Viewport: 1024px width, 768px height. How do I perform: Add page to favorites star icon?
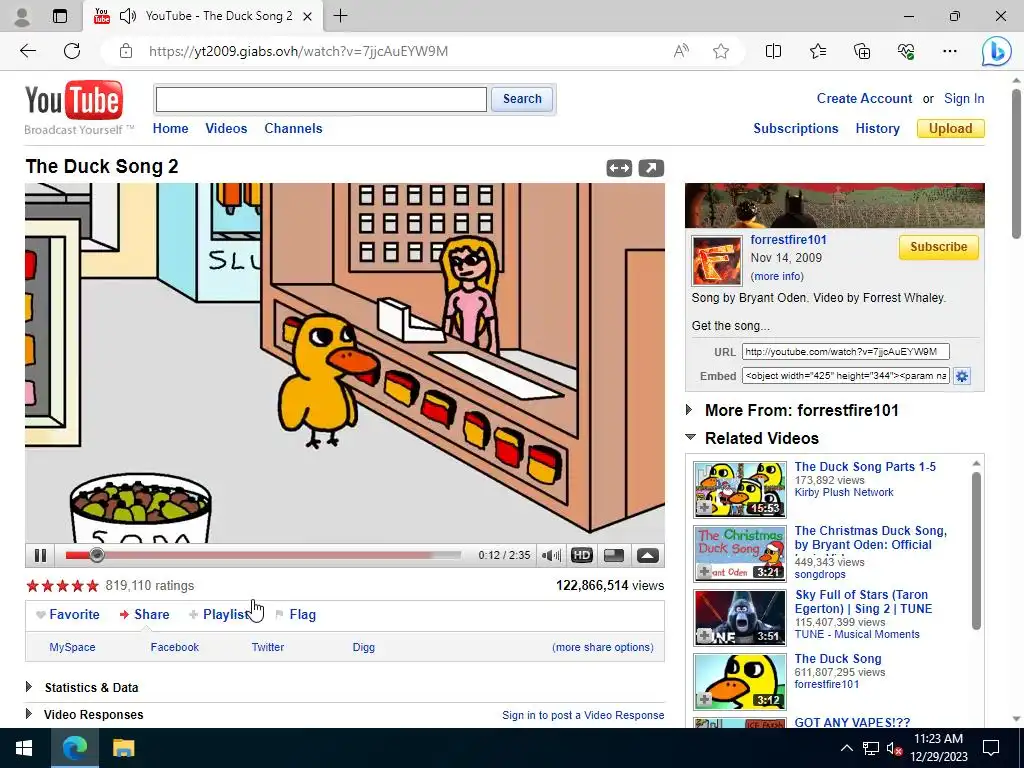[x=721, y=51]
